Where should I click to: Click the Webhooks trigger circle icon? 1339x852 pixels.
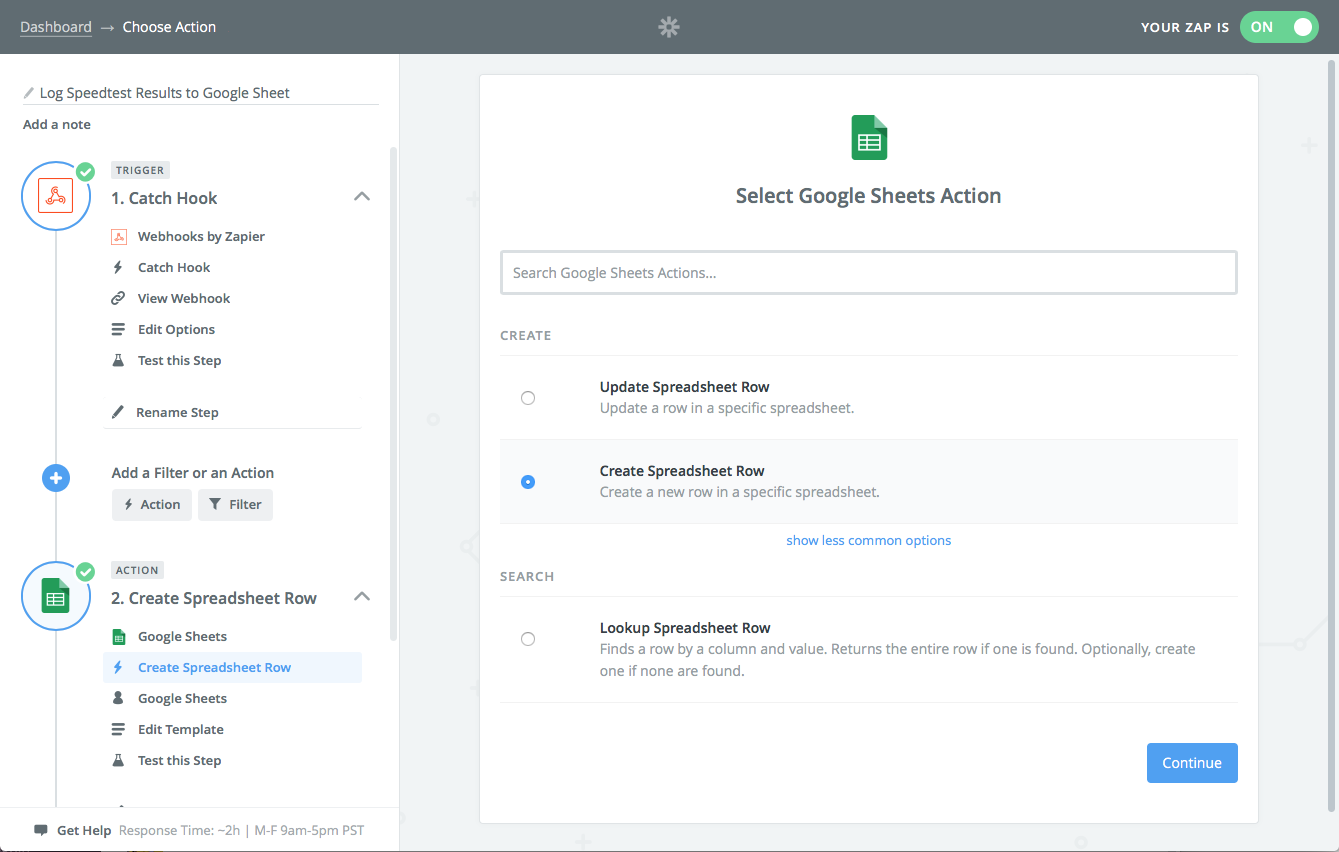[x=56, y=196]
